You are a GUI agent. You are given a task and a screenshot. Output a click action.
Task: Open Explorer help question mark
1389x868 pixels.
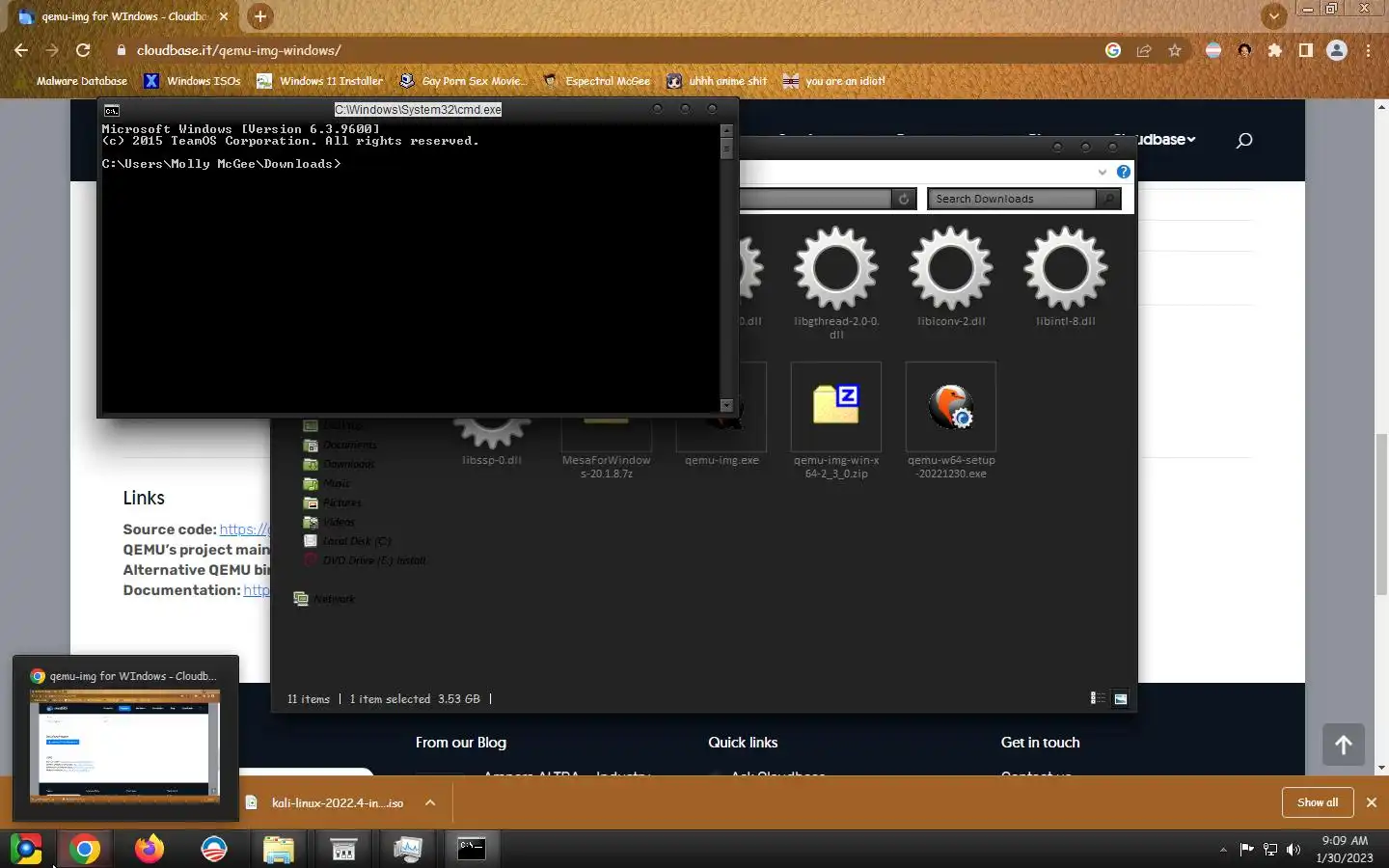tap(1123, 172)
